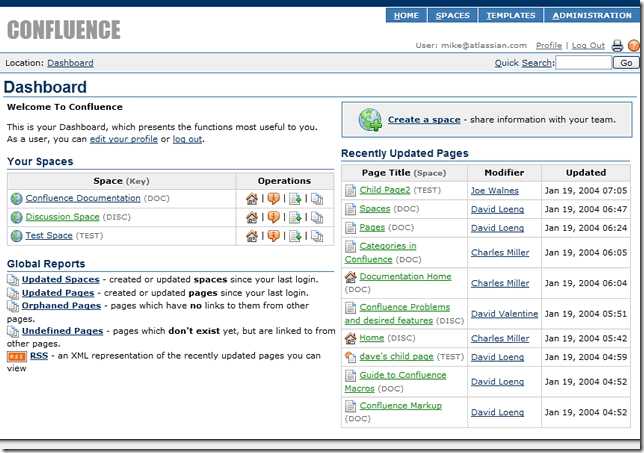Open dave's child page link
Image resolution: width=644 pixels, height=453 pixels.
[x=396, y=357]
